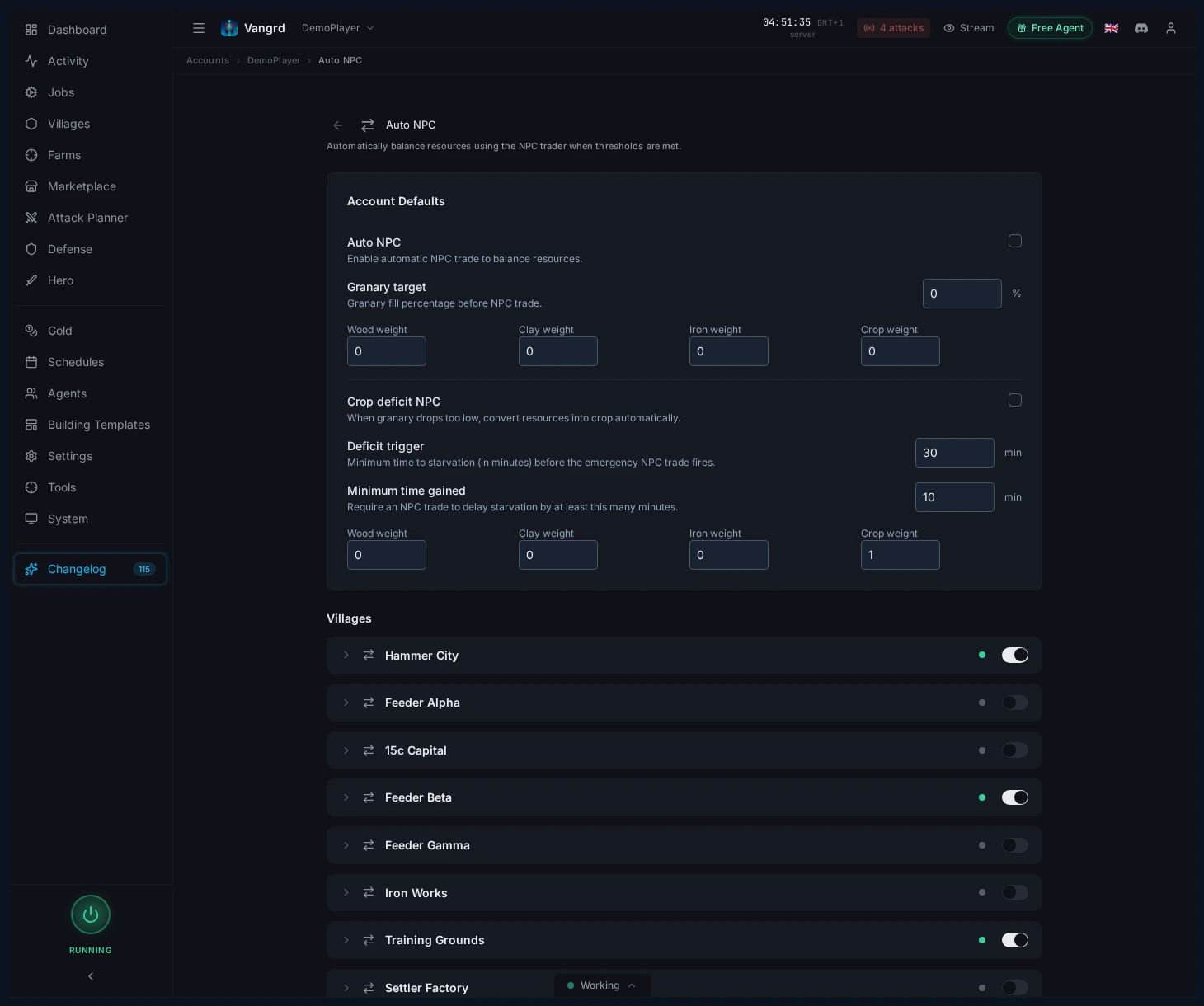Open the Schedules page

coord(76,362)
